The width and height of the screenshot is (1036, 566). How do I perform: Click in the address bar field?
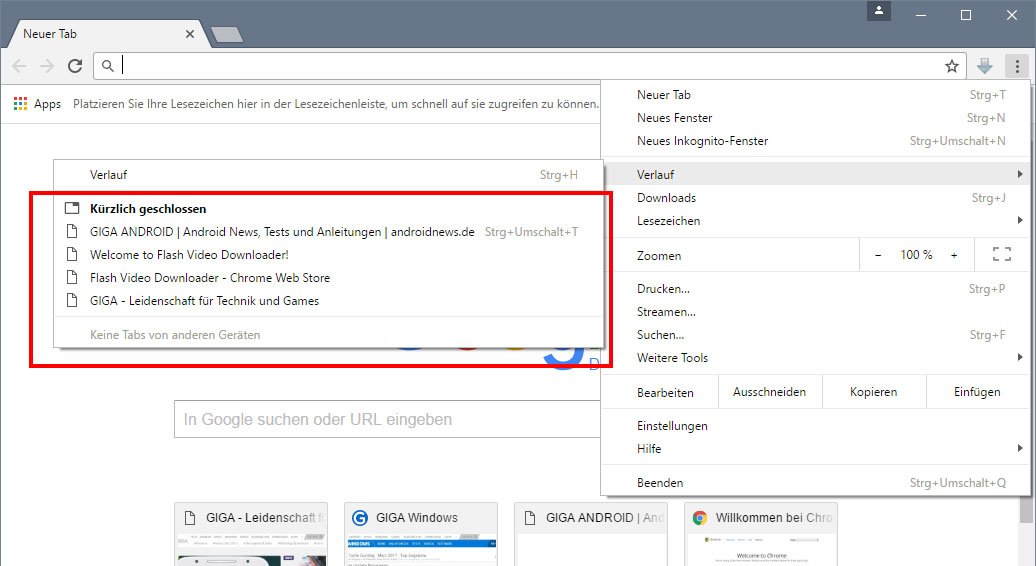[529, 66]
